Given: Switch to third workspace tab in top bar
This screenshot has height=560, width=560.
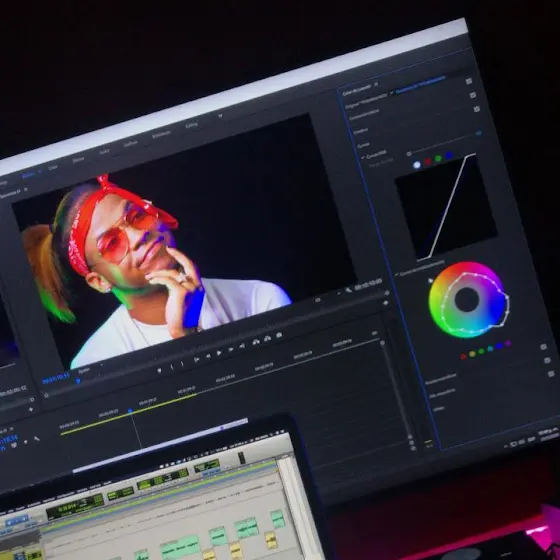Looking at the screenshot, I should pos(78,159).
